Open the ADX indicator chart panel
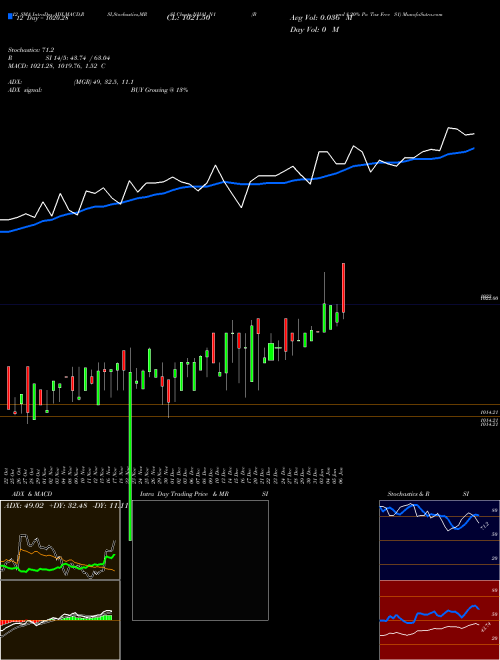Image resolution: width=500 pixels, height=660 pixels. [60, 540]
